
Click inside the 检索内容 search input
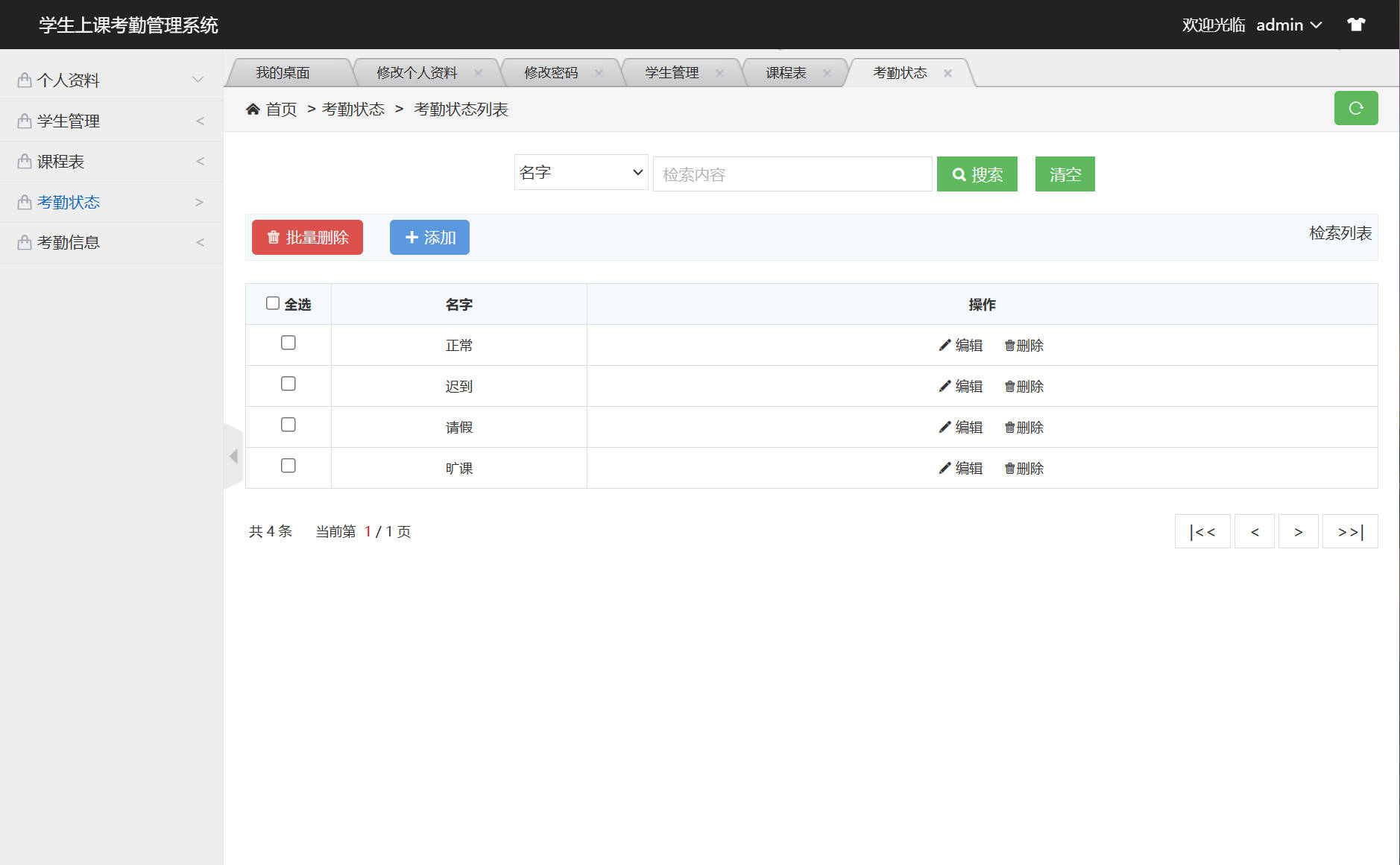792,174
